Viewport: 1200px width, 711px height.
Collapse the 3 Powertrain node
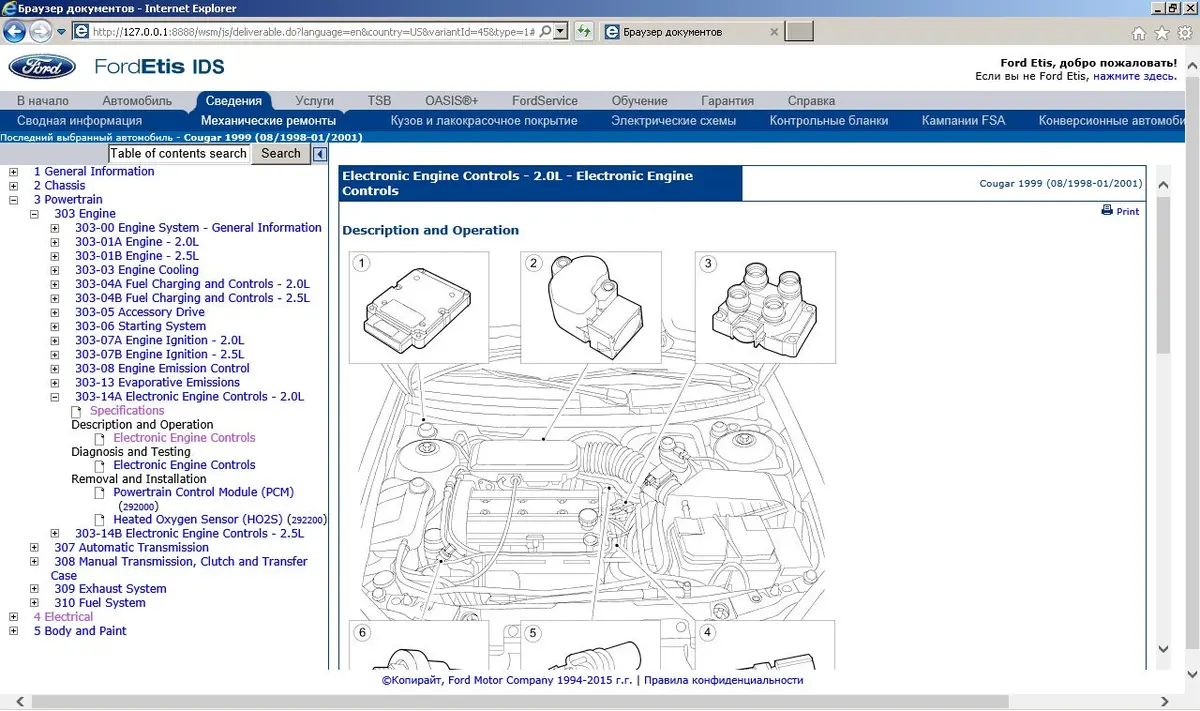tap(13, 200)
